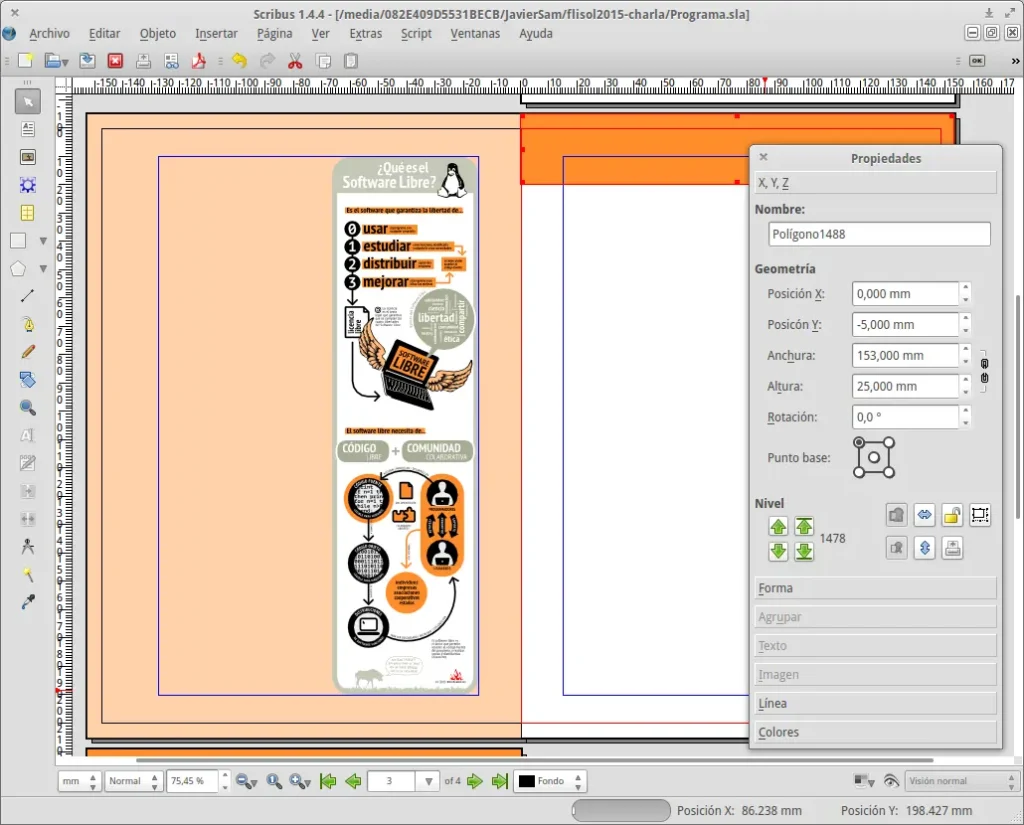Choose the Zoom magnifier tool in toolbox
Screen dimensions: 1024x825
point(27,408)
